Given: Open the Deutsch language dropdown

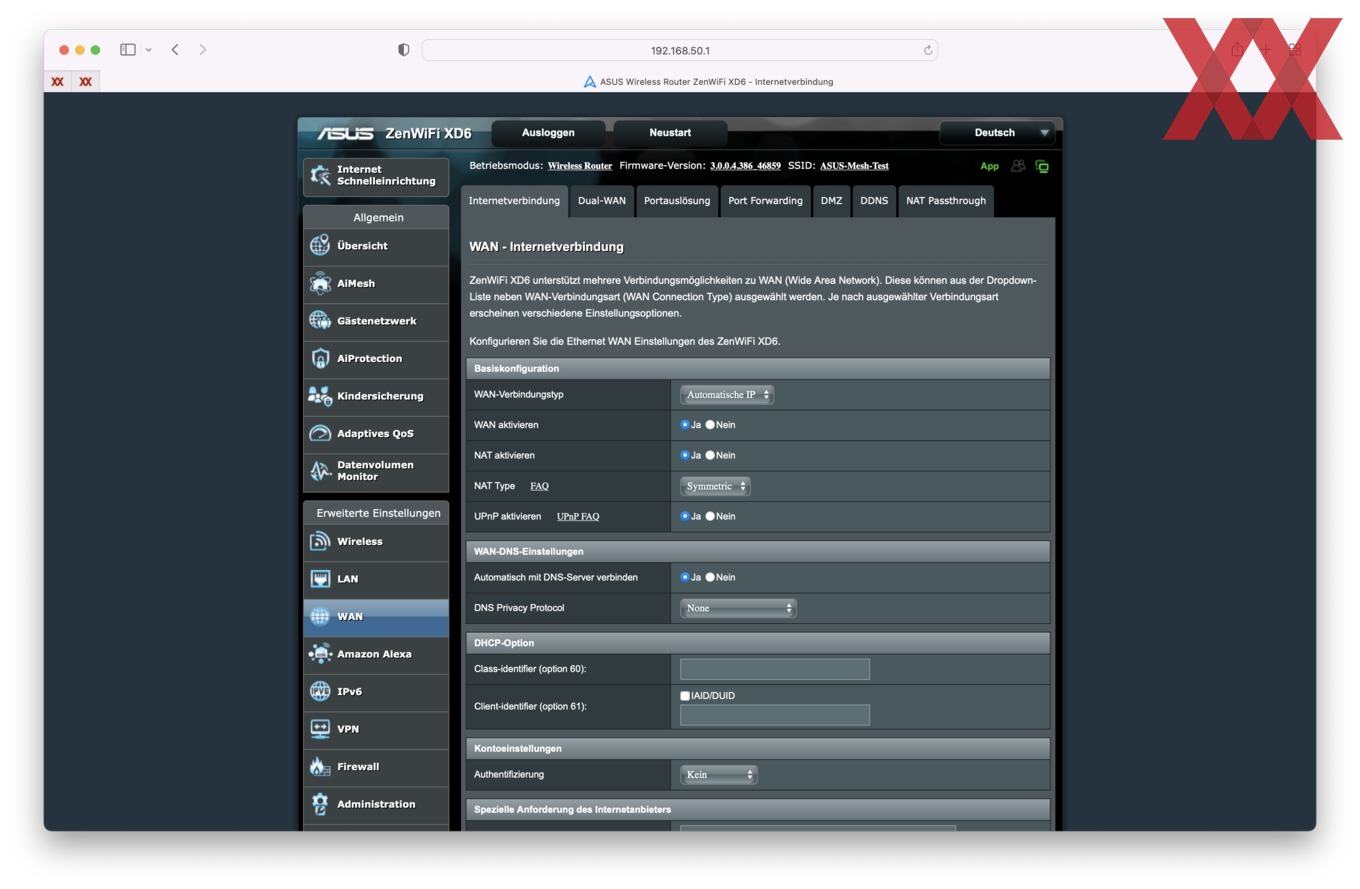Looking at the screenshot, I should coord(997,133).
